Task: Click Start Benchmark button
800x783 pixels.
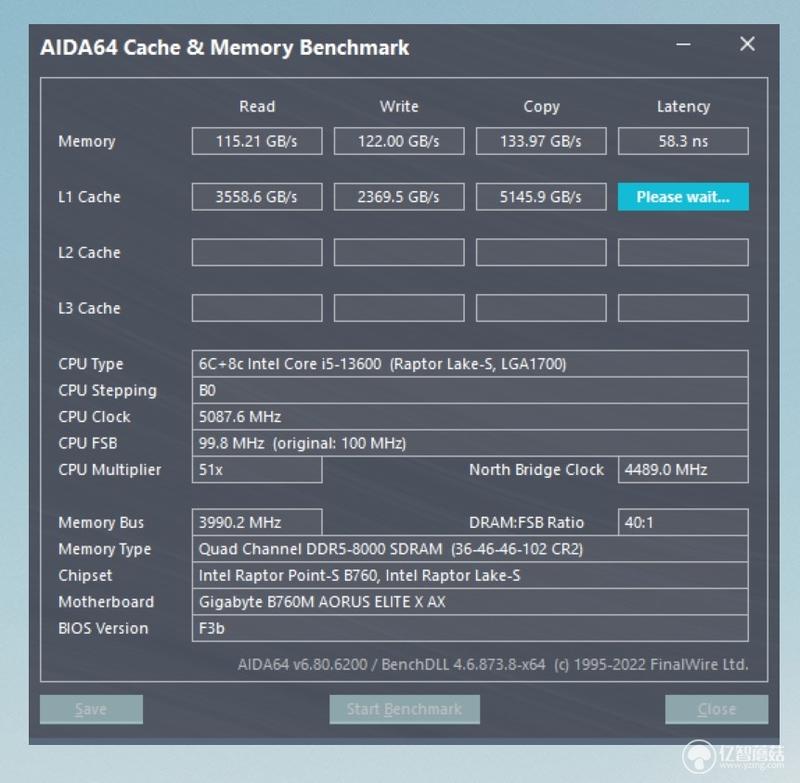Action: 405,709
